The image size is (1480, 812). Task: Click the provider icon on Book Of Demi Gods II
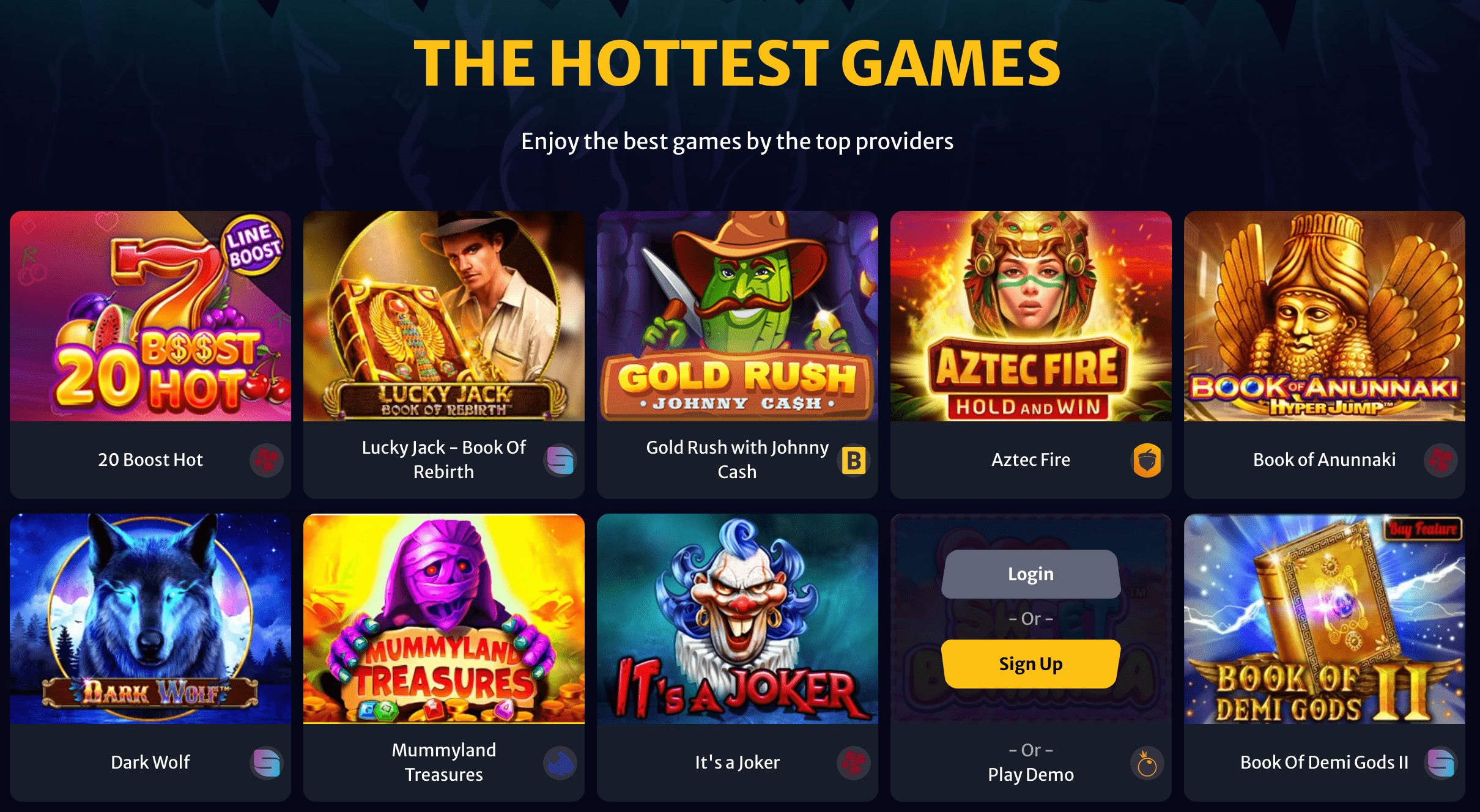click(x=1441, y=762)
